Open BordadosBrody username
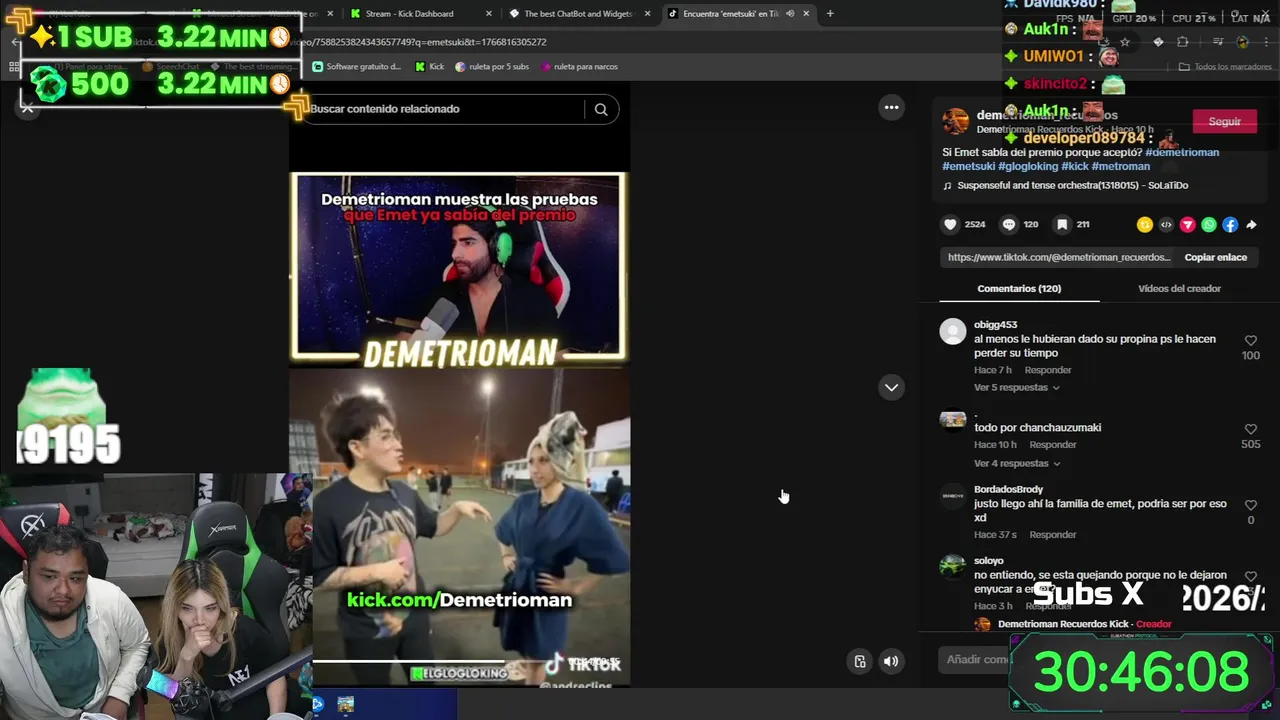 (x=1008, y=489)
